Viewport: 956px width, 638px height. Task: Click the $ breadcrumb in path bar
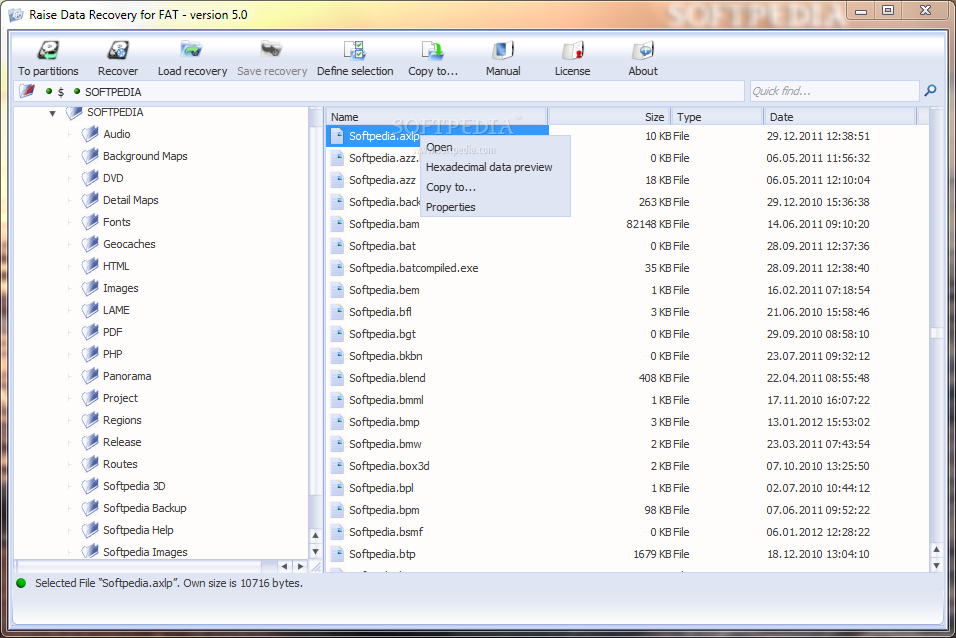click(x=60, y=91)
